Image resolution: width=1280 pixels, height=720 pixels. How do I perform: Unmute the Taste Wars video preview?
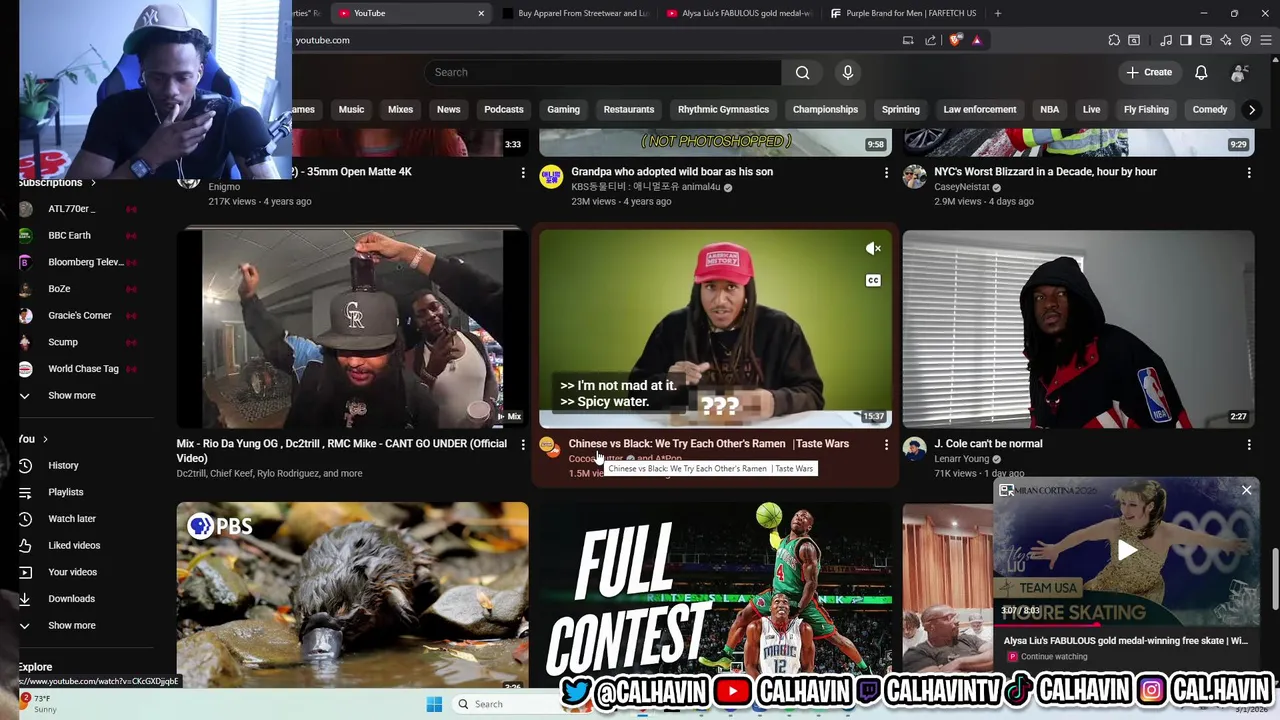[873, 248]
